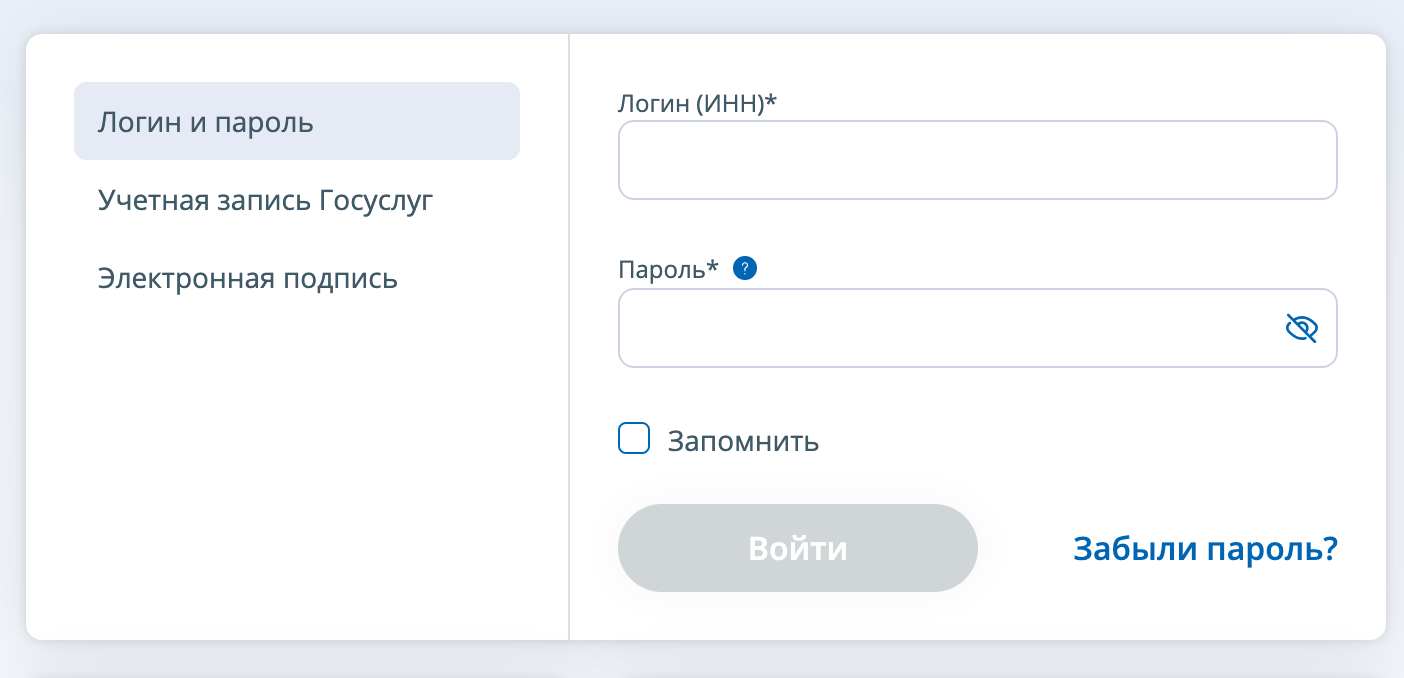Image resolution: width=1404 pixels, height=678 pixels.
Task: Enable the Запомнить checkbox
Action: coord(634,439)
